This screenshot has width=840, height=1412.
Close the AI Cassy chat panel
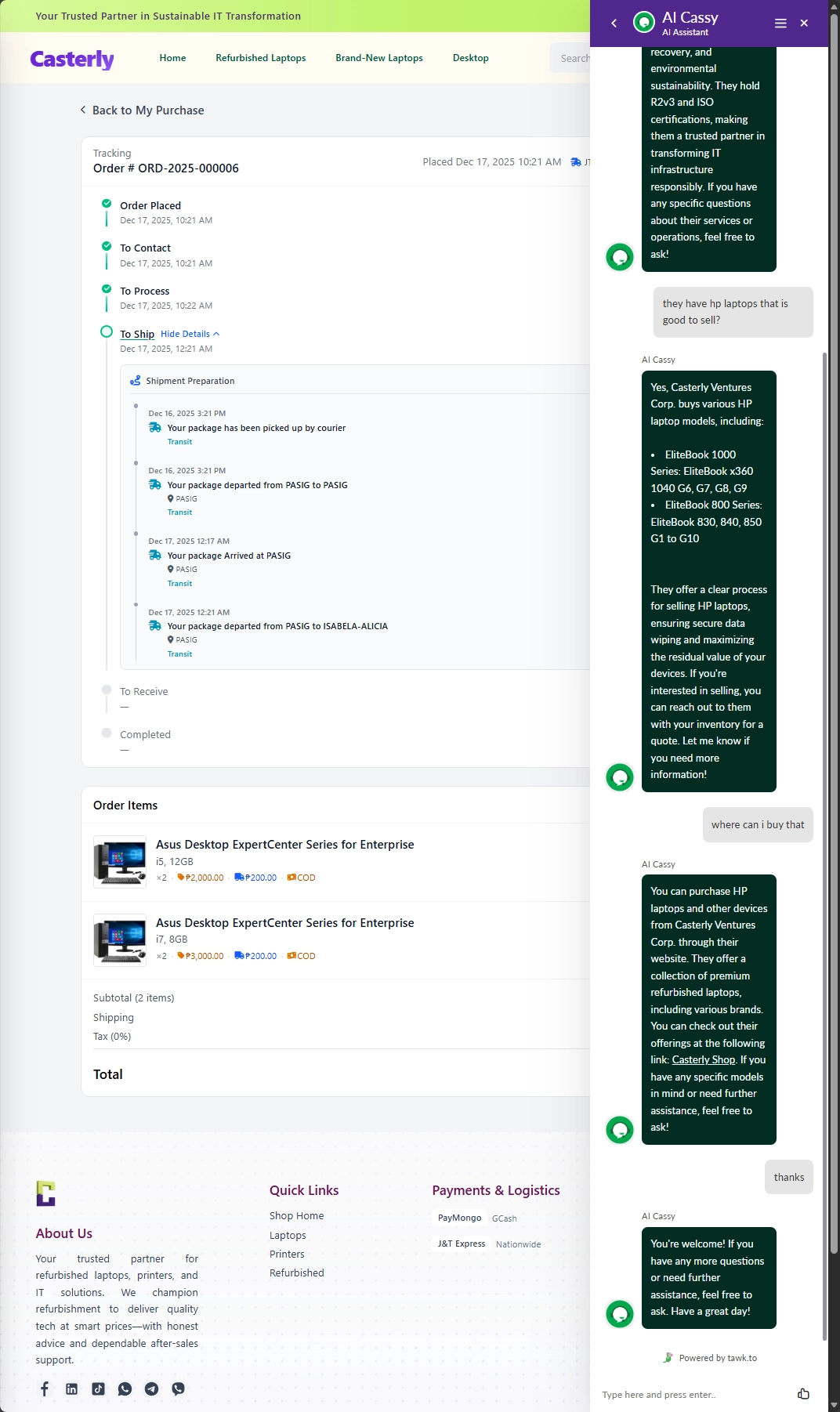(804, 24)
